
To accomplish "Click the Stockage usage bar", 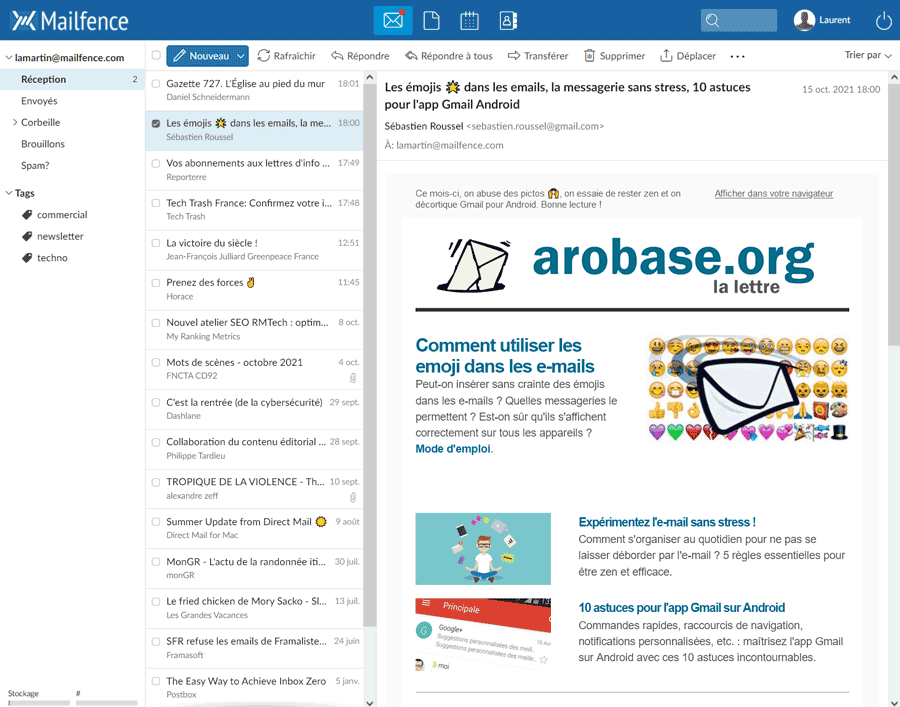I will click(39, 702).
